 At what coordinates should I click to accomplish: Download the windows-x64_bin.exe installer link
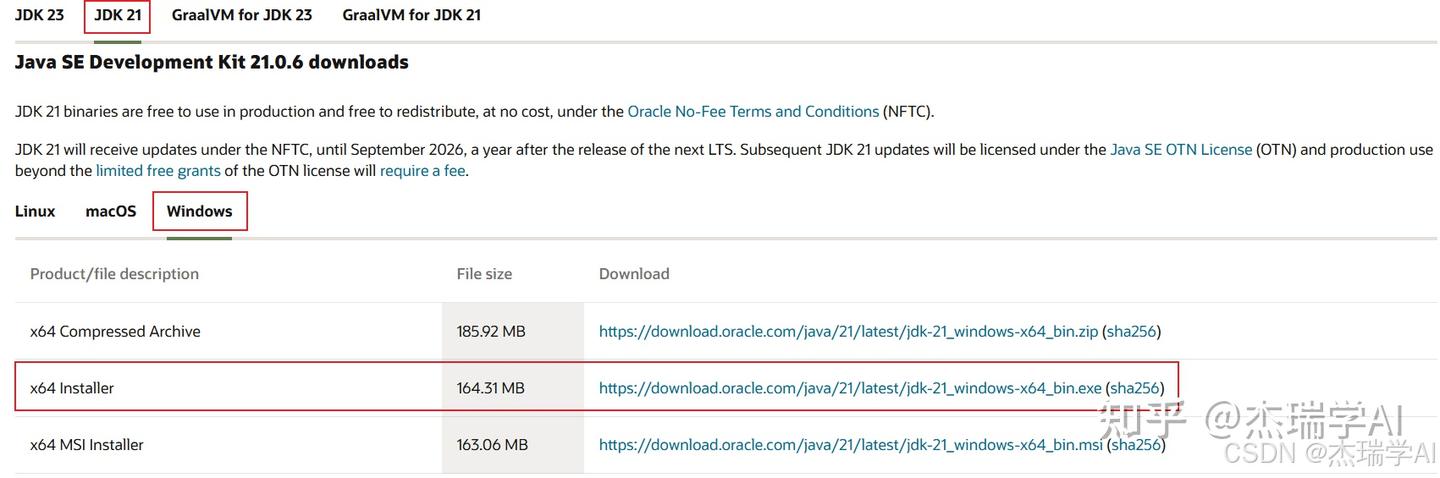850,388
